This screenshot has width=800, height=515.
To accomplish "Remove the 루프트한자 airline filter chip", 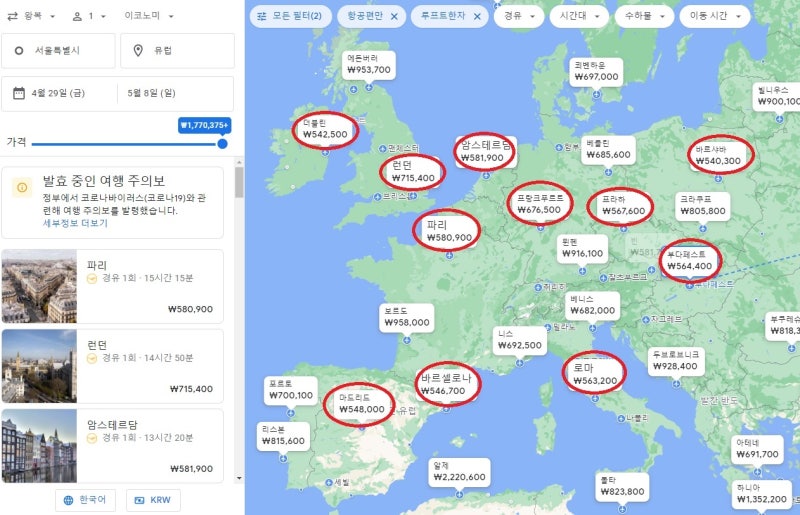I will [477, 17].
